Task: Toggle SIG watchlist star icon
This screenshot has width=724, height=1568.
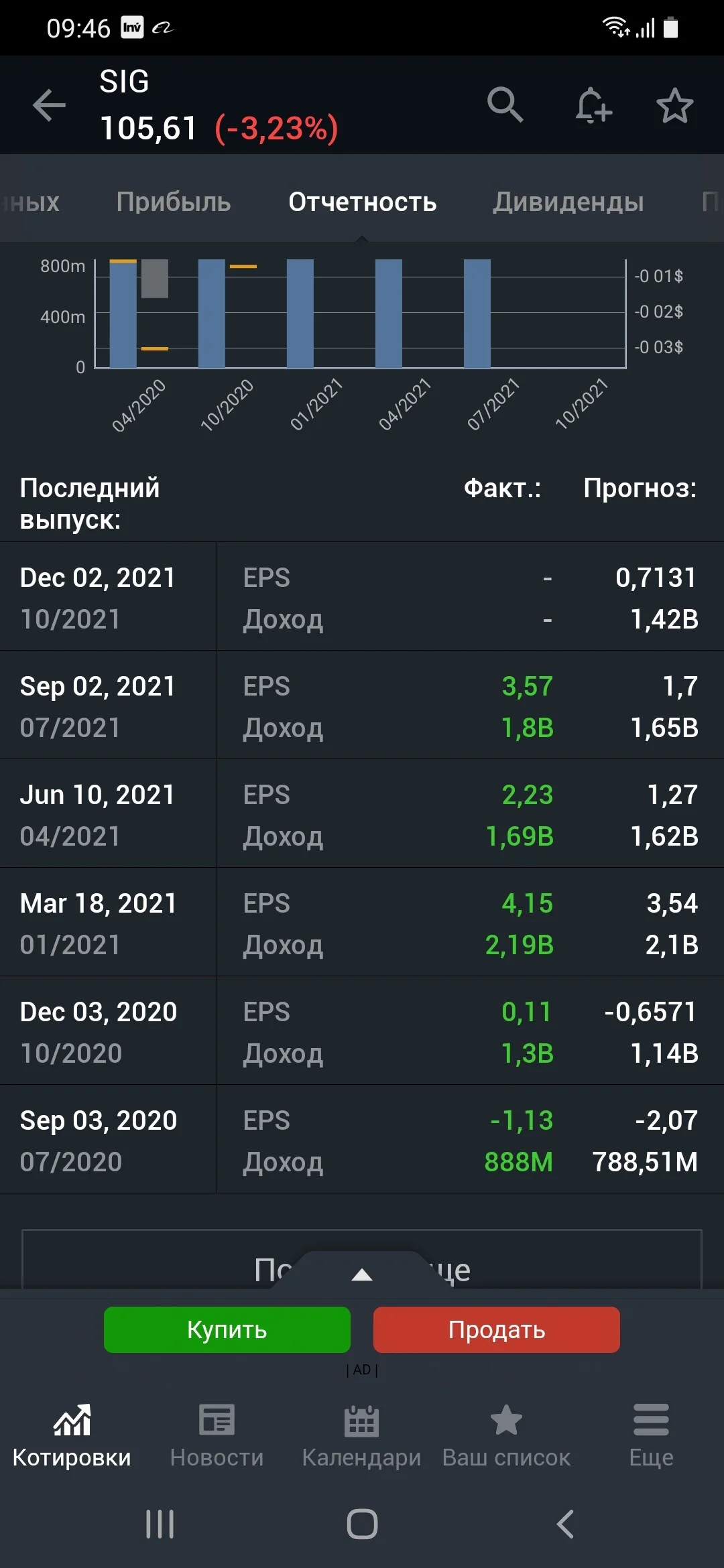Action: tap(674, 105)
